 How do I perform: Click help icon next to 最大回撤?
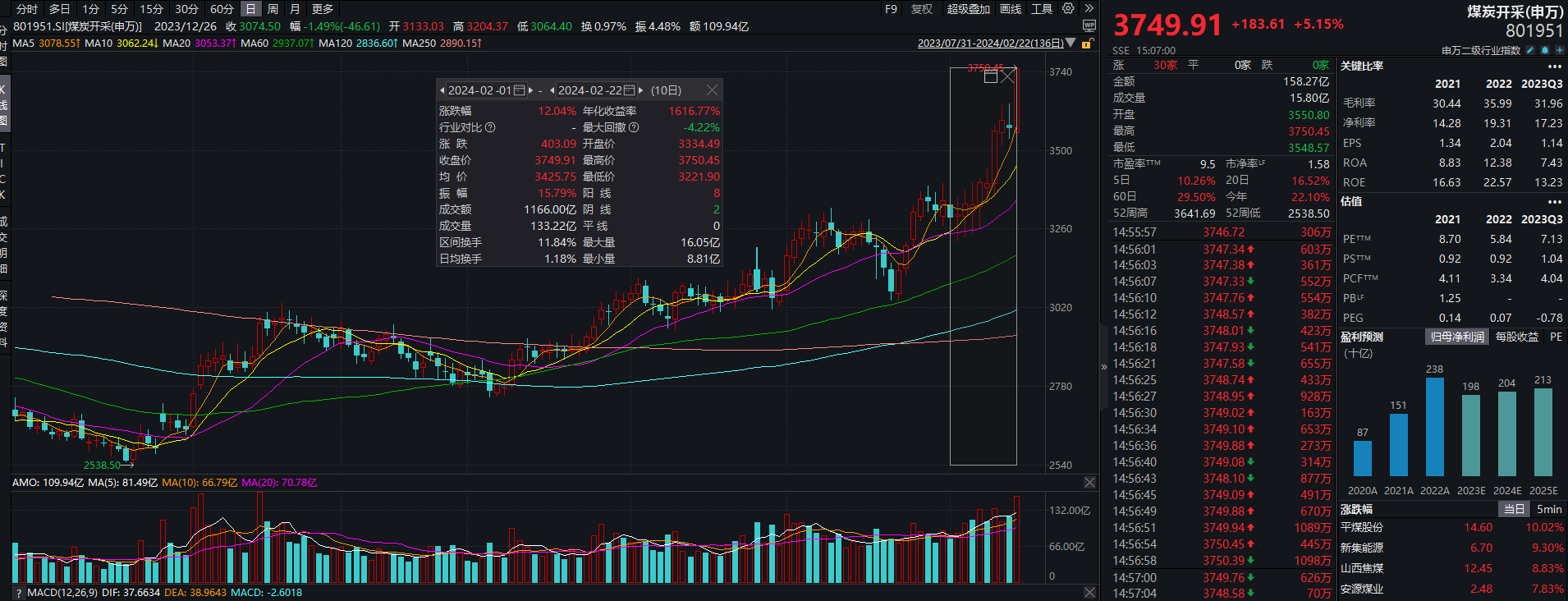(x=634, y=127)
